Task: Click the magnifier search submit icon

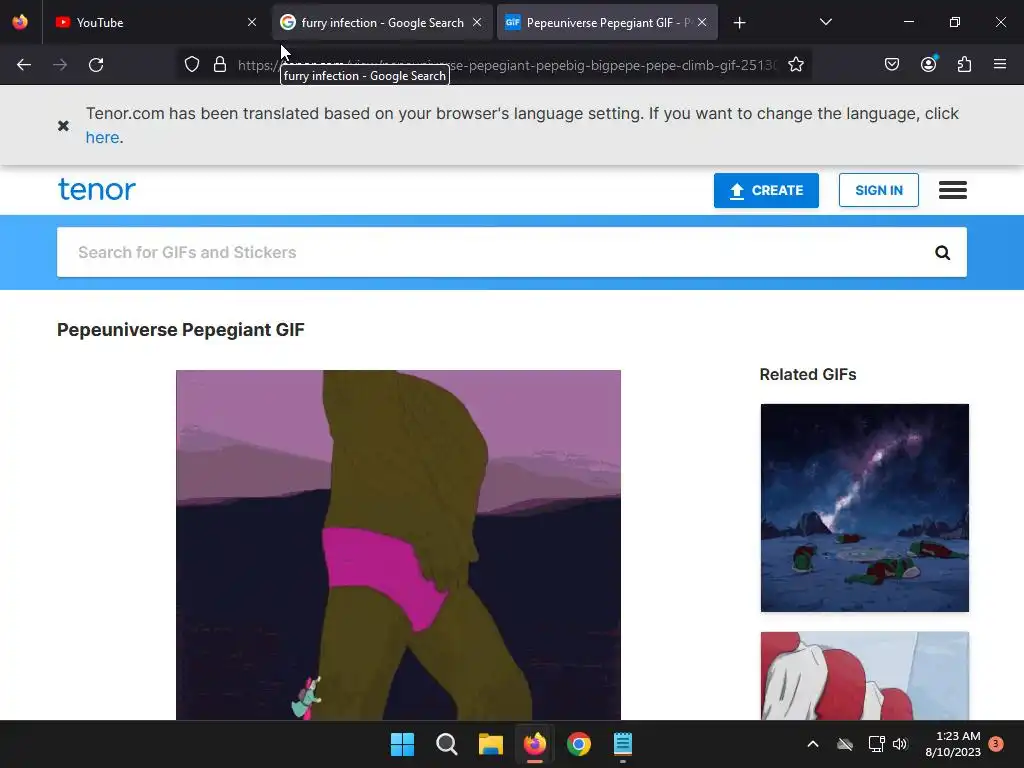Action: coord(942,253)
